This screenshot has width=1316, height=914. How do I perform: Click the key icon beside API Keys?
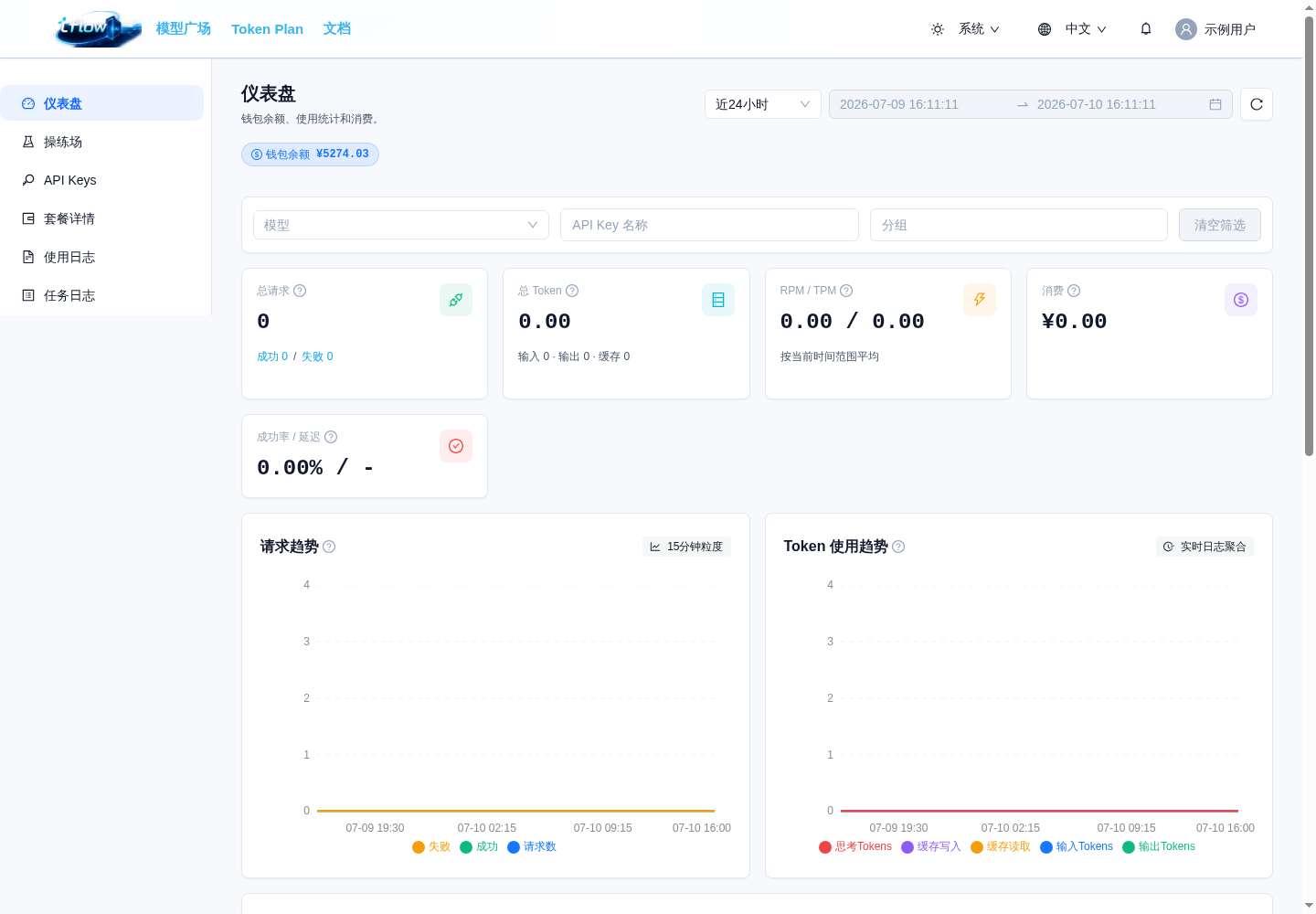point(28,180)
